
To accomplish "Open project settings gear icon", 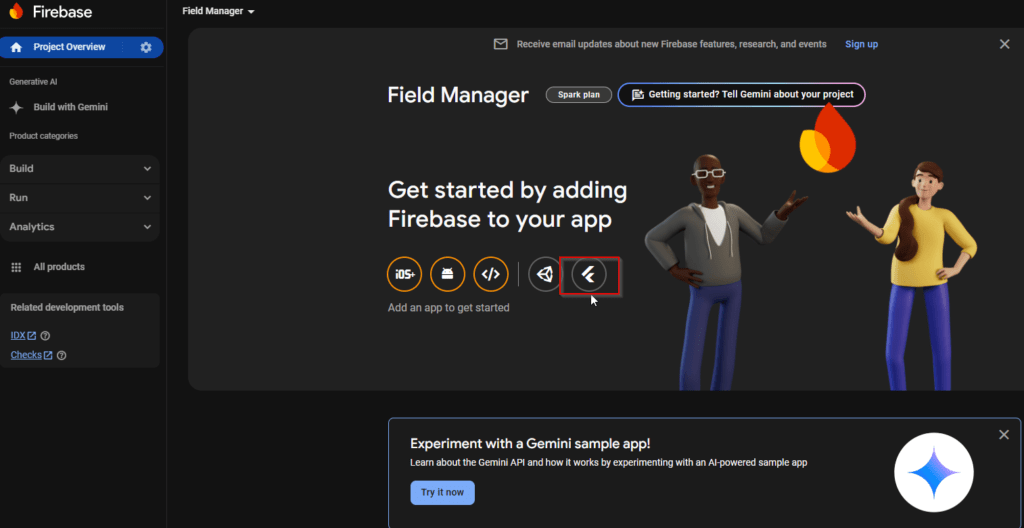I will pyautogui.click(x=146, y=47).
